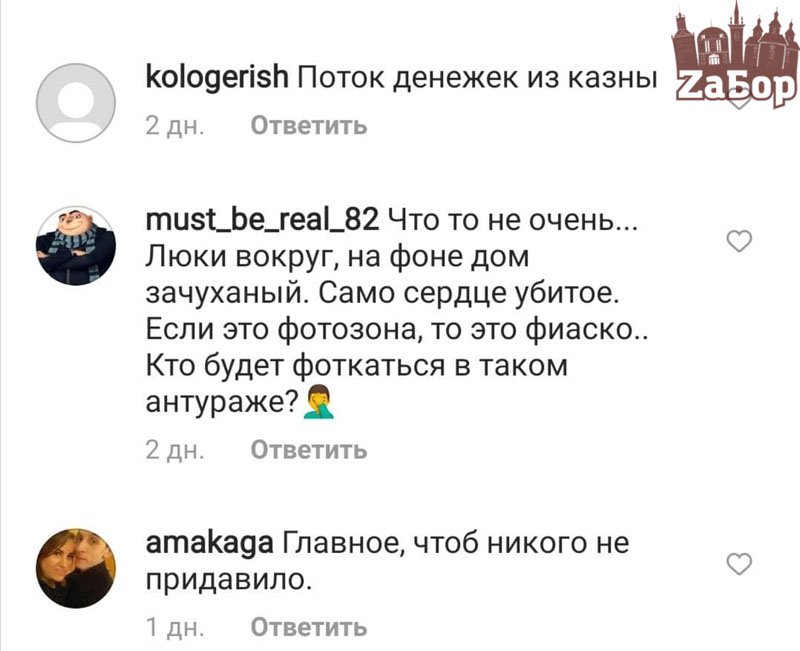Click must_be_real_82 comment timestamp 2 дн.
The image size is (800, 651).
point(175,450)
